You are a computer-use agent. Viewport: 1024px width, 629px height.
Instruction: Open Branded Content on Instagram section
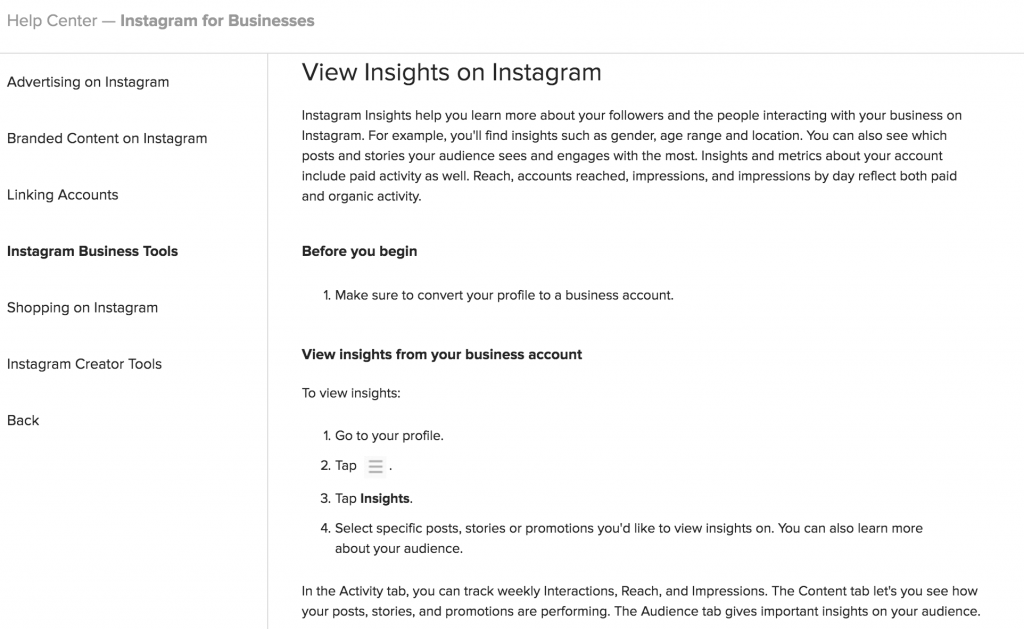(107, 138)
